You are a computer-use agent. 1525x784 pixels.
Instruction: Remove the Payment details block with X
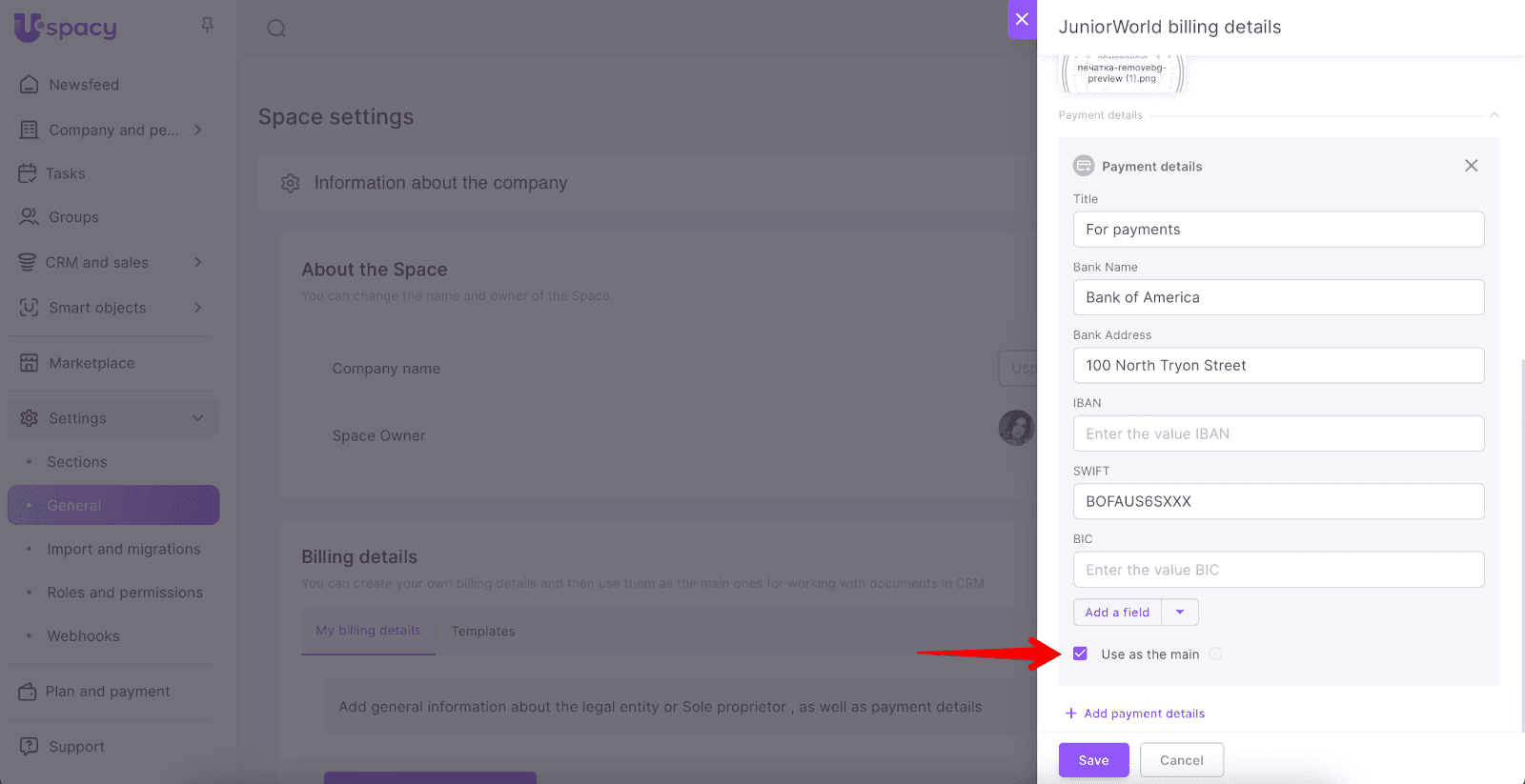[1471, 166]
